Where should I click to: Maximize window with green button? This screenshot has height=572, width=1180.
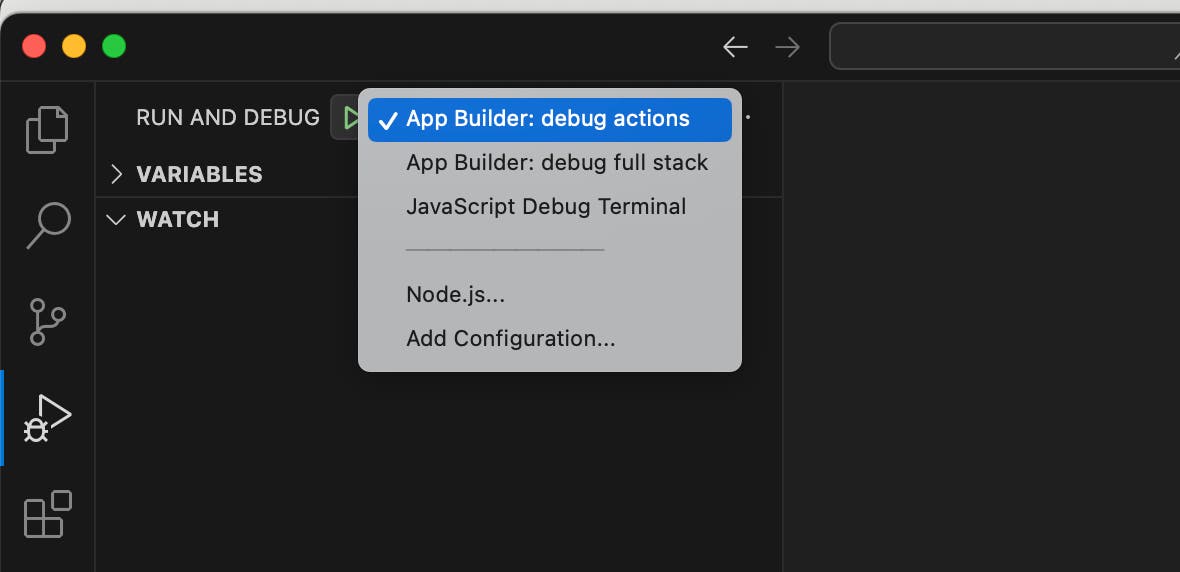114,47
